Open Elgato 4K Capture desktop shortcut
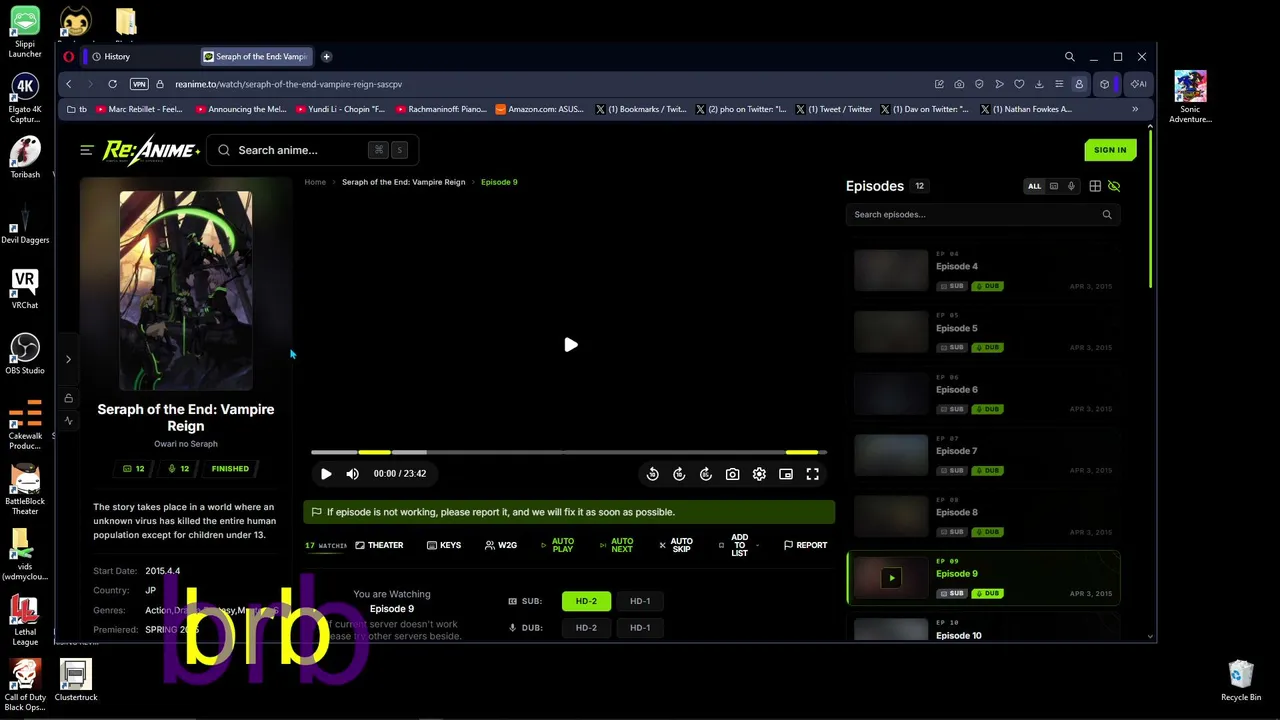Viewport: 1280px width, 720px height. (25, 98)
